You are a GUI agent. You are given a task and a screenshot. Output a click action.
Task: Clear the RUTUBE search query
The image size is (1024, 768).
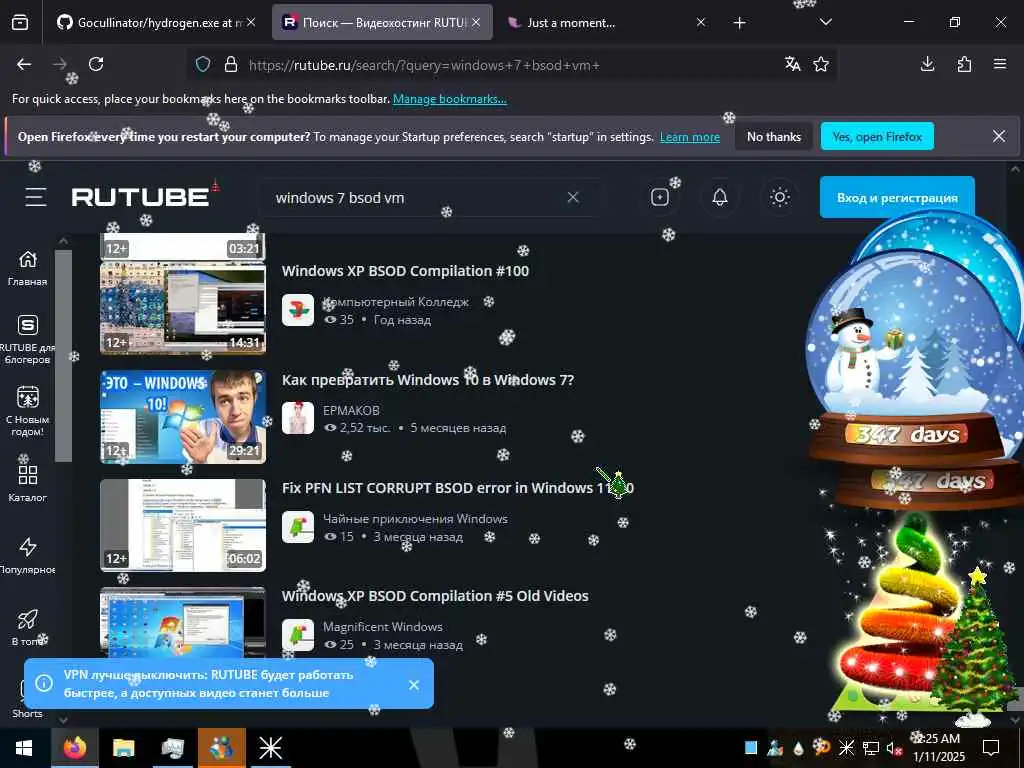pyautogui.click(x=573, y=197)
